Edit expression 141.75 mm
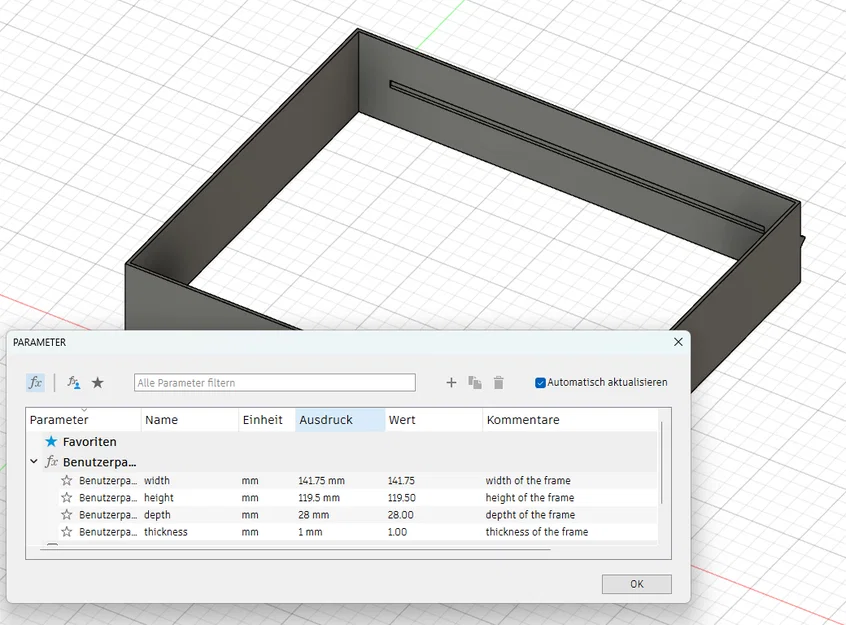The height and width of the screenshot is (625, 846). pos(322,480)
